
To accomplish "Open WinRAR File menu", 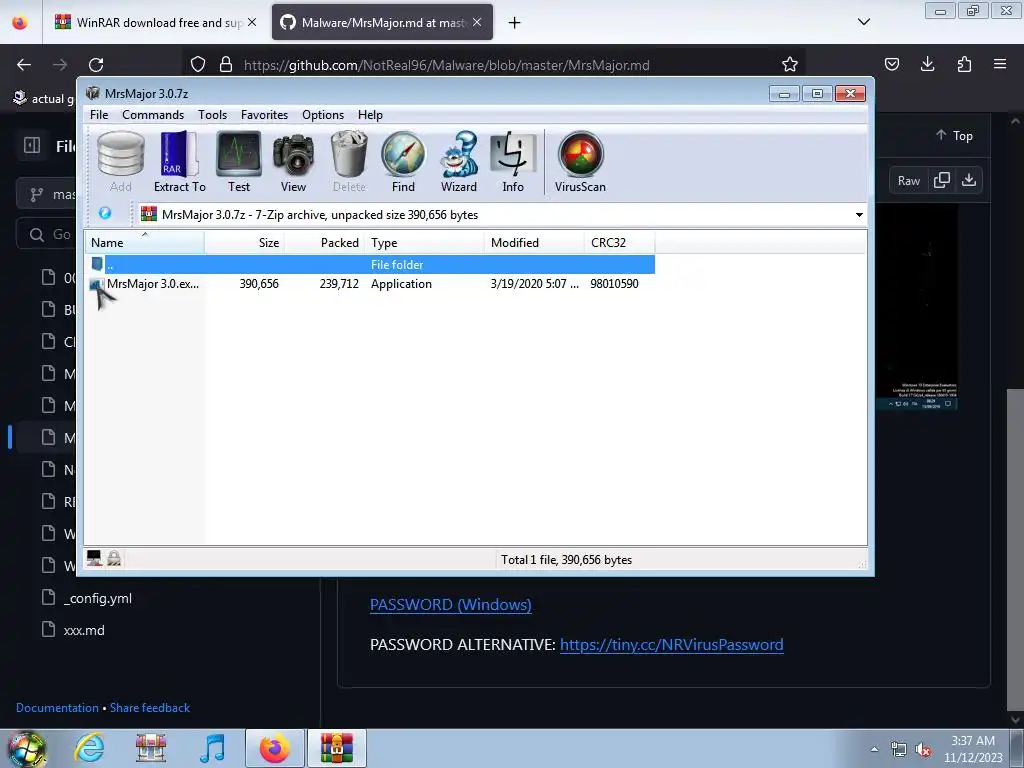I will 99,115.
